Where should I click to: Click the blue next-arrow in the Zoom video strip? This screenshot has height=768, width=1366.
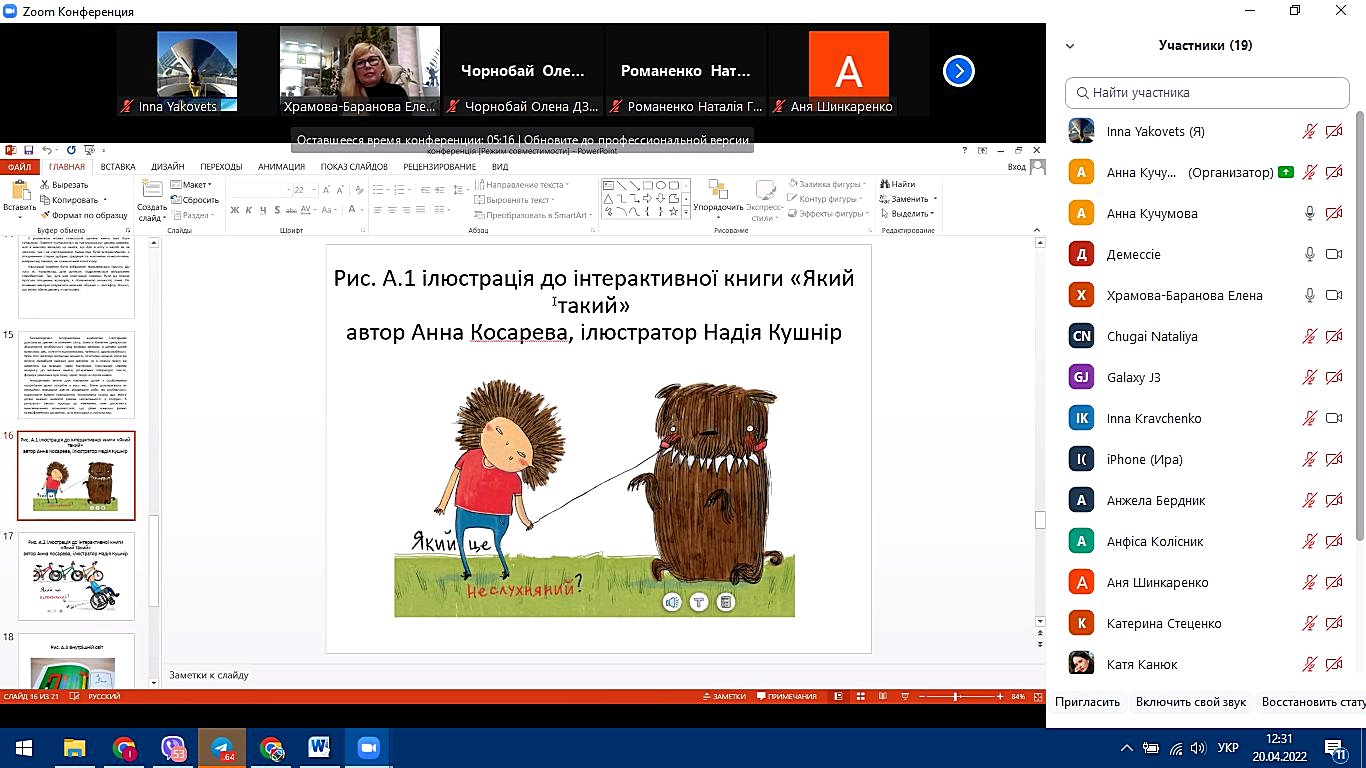coord(958,71)
